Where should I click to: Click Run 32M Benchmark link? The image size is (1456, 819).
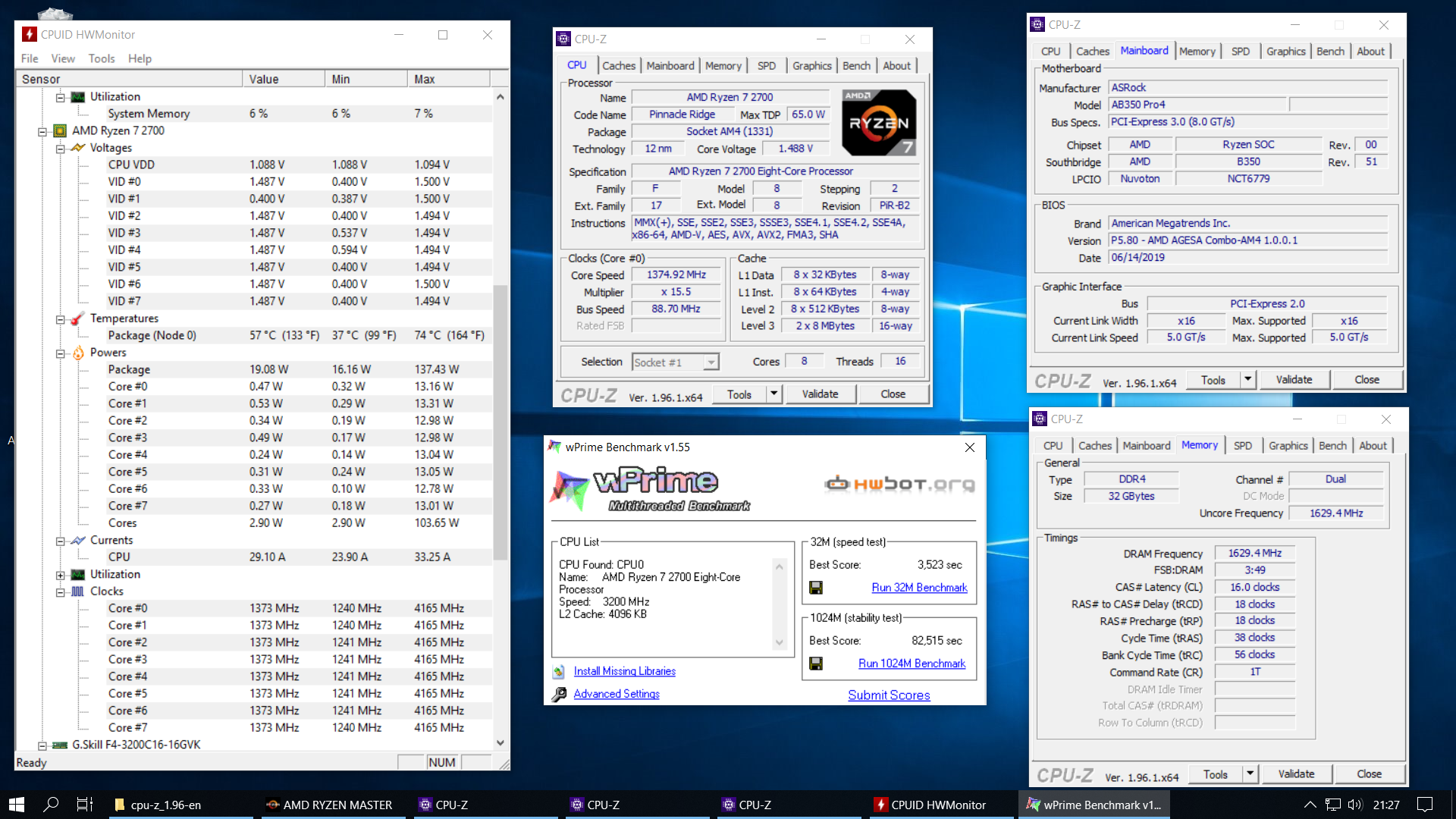pos(919,588)
